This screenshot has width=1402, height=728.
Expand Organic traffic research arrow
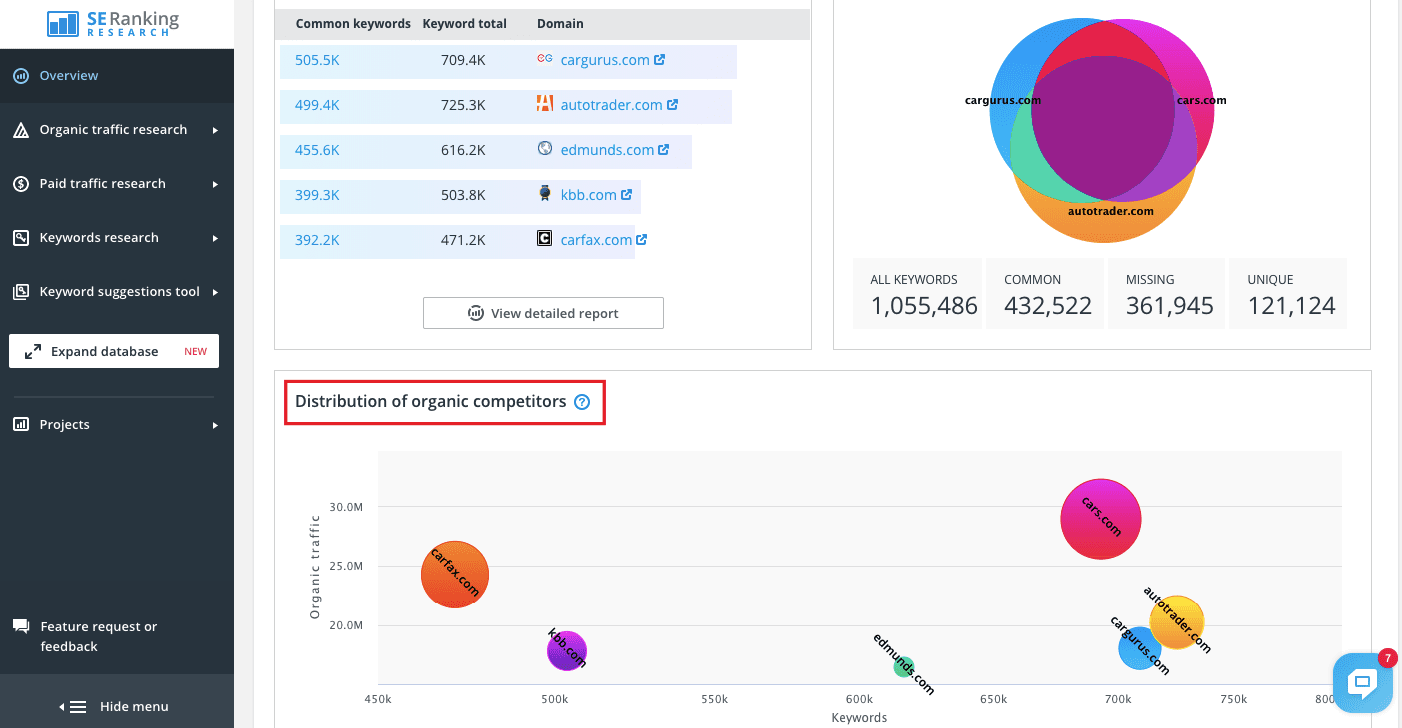[215, 130]
